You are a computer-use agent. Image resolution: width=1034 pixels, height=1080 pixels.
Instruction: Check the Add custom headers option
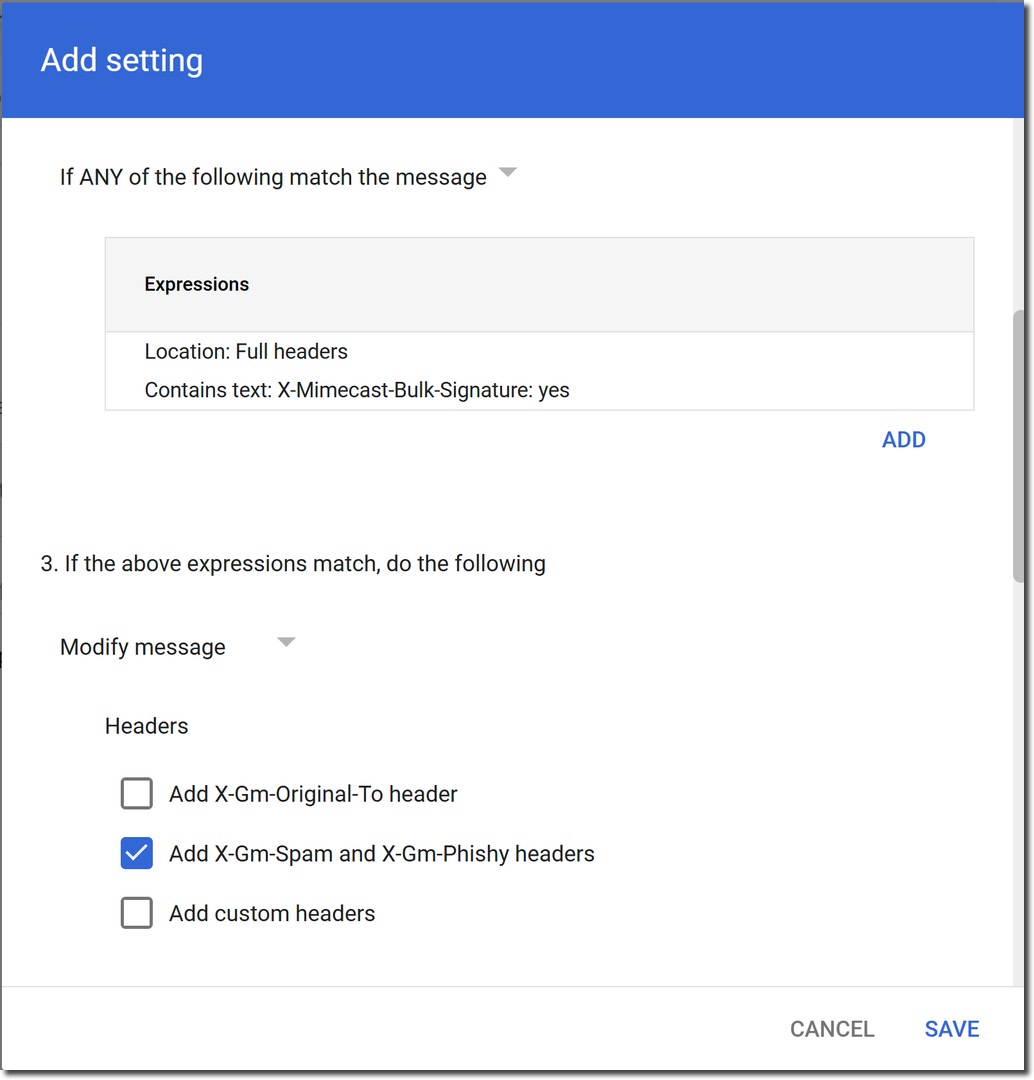(136, 912)
